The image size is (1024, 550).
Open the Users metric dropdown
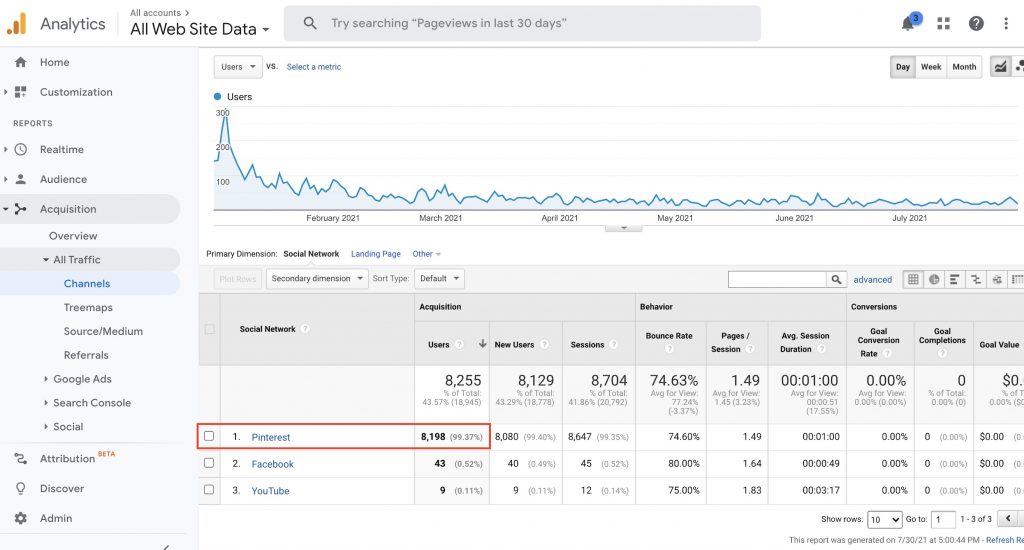(238, 67)
